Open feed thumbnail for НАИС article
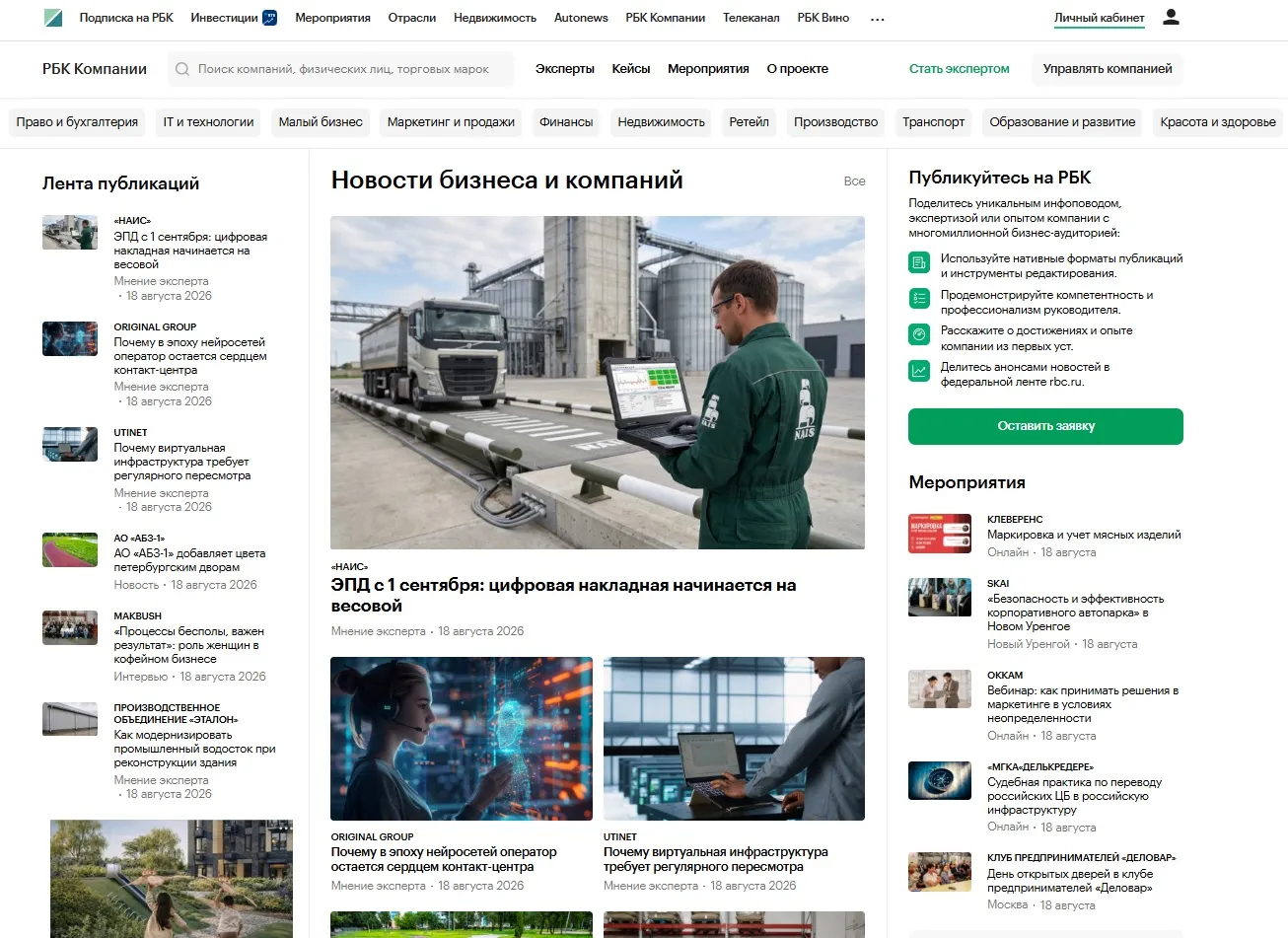This screenshot has height=938, width=1288. click(x=70, y=233)
